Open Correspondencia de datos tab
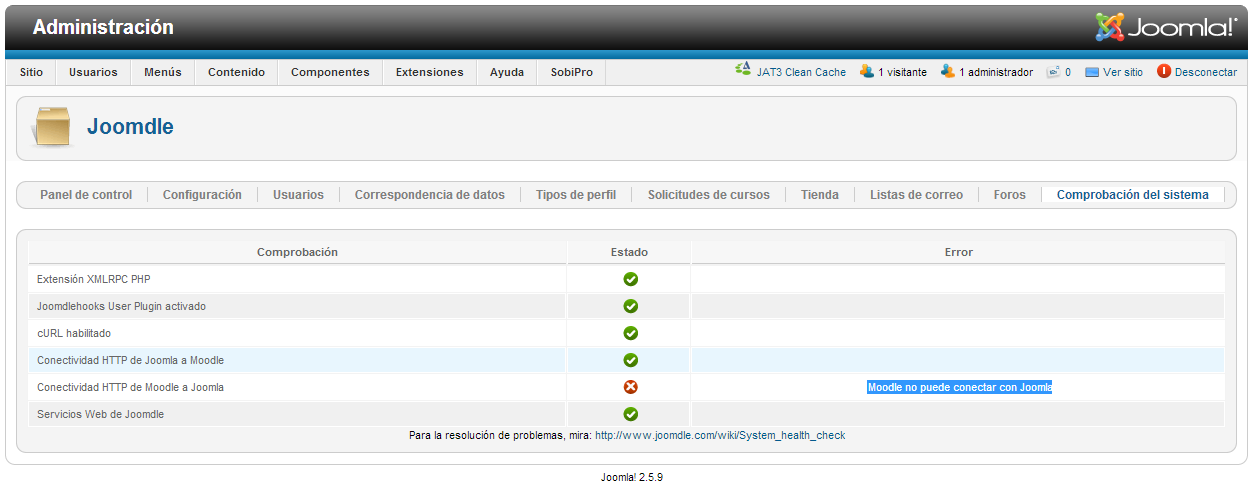 430,195
